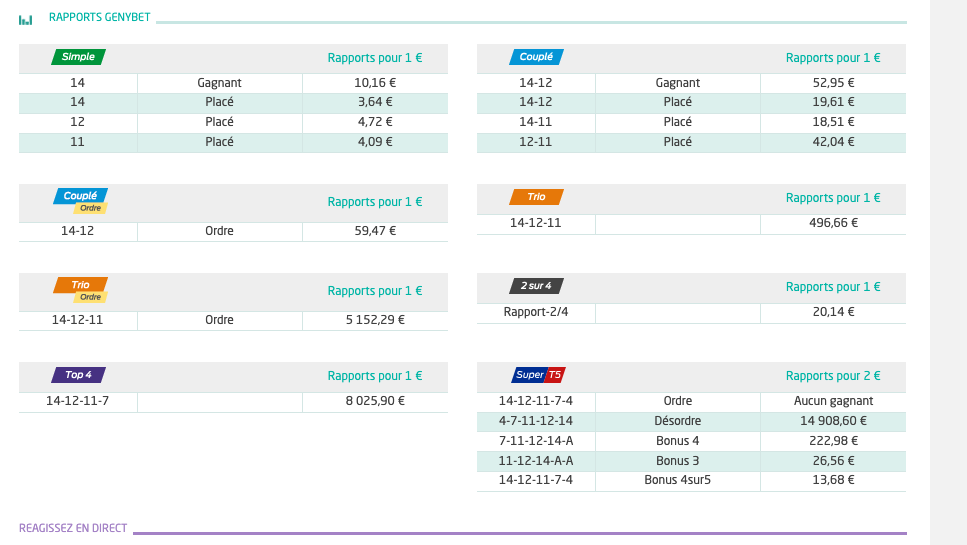Viewport: 967px width, 545px height.
Task: Click the Bonus 3 payout 26,56 €
Action: point(833,461)
